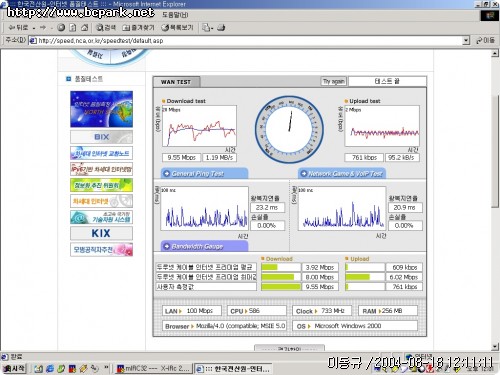Open the Start button on the taskbar

[x=14, y=368]
